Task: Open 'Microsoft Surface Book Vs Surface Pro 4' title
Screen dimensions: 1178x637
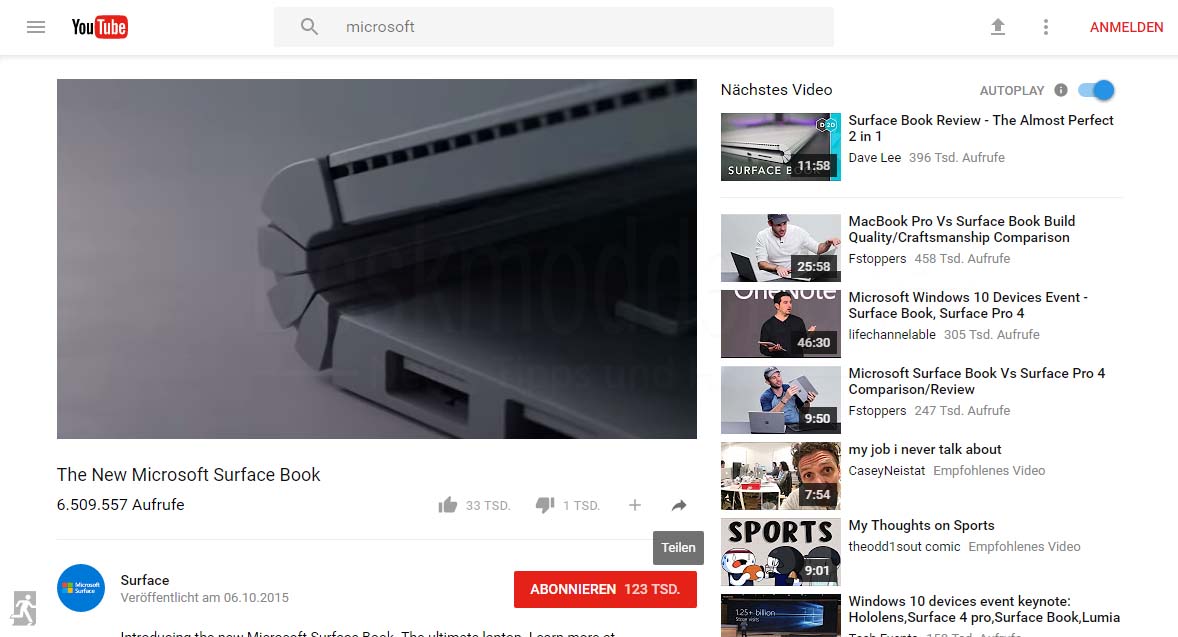Action: point(977,382)
